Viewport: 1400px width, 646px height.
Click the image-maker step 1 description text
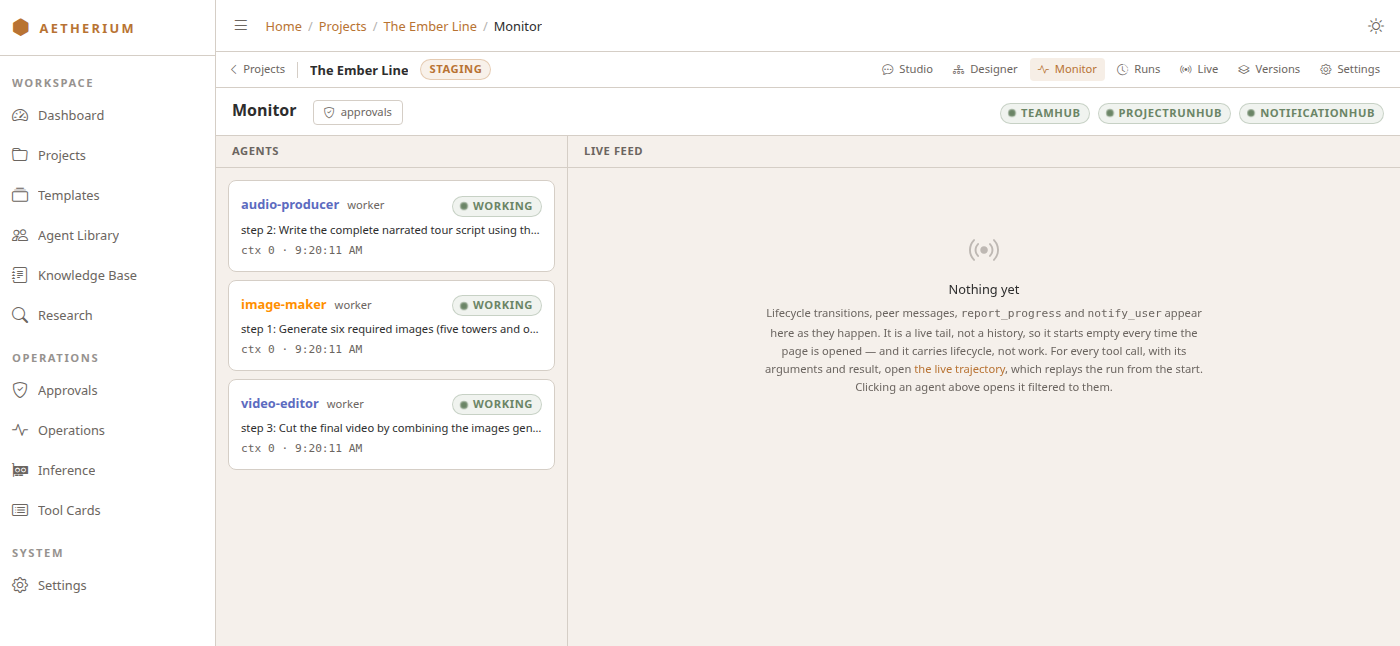391,329
